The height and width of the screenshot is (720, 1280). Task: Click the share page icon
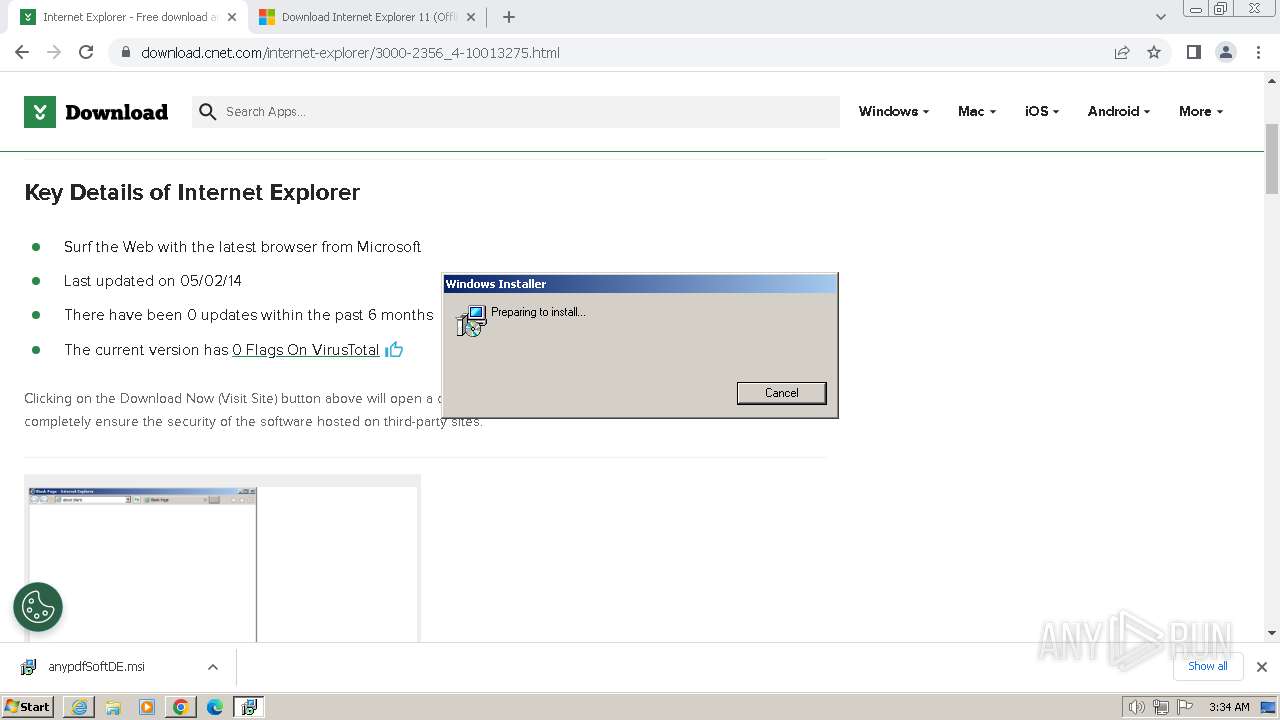coord(1122,52)
